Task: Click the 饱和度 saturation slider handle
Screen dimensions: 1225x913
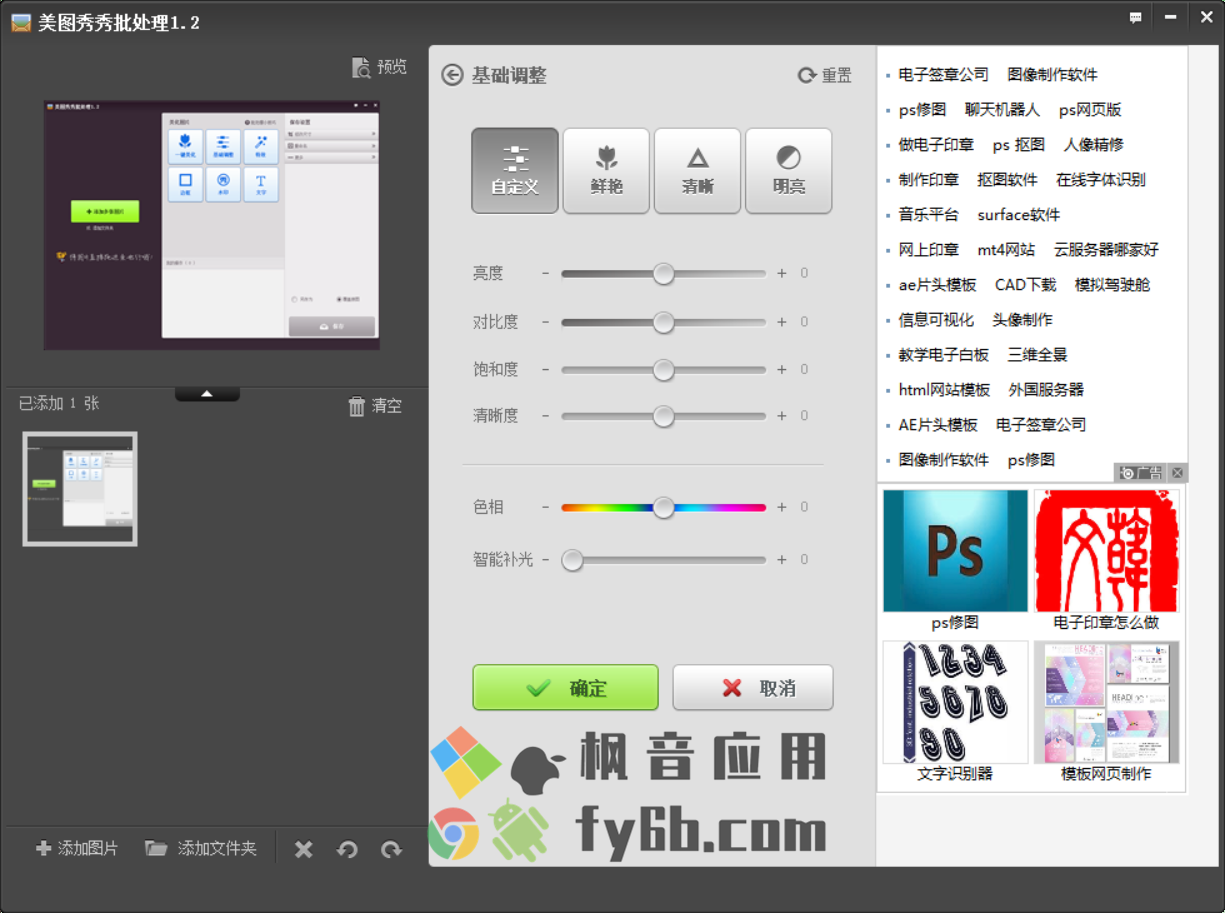Action: pos(663,369)
